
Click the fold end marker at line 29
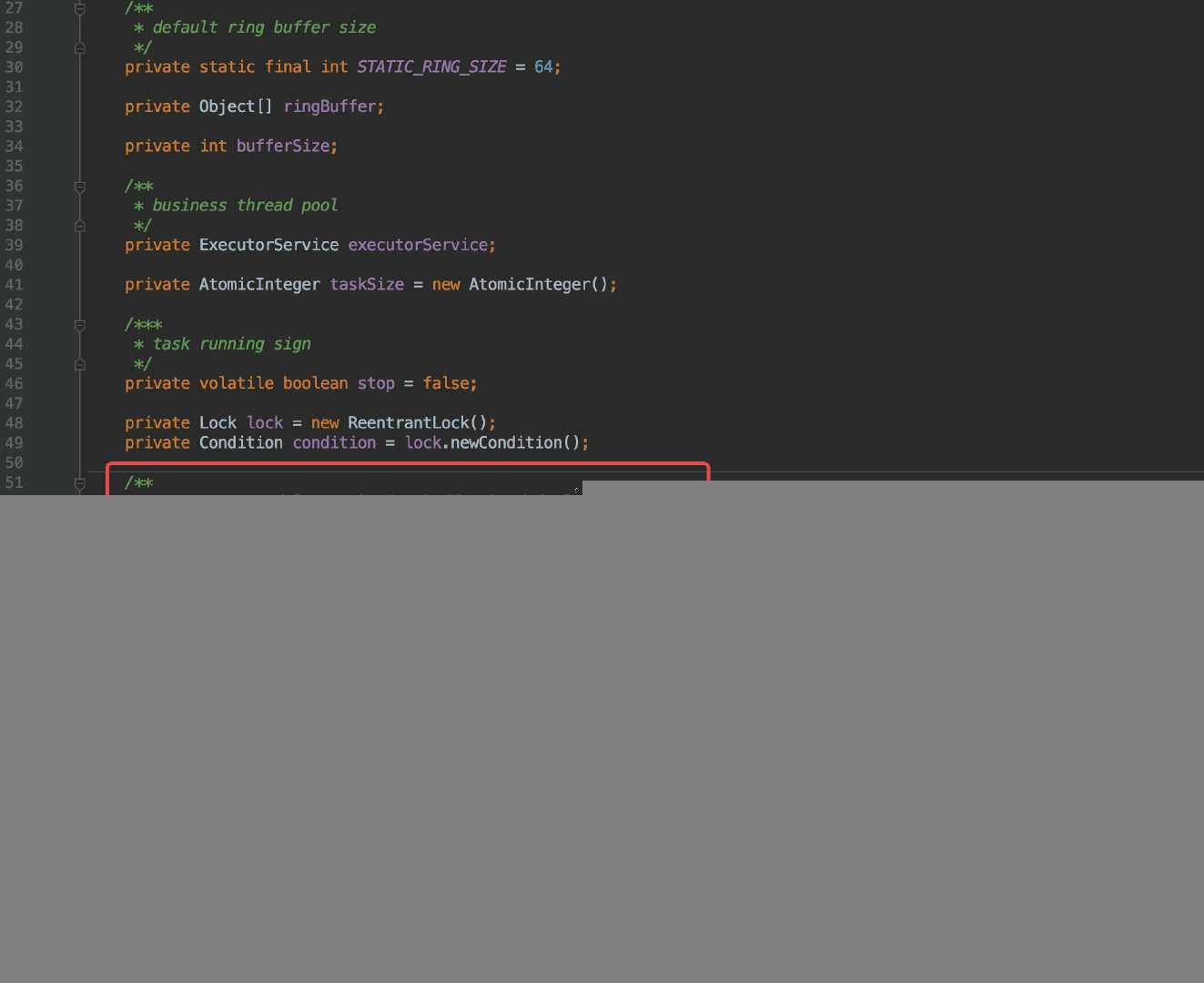(80, 47)
